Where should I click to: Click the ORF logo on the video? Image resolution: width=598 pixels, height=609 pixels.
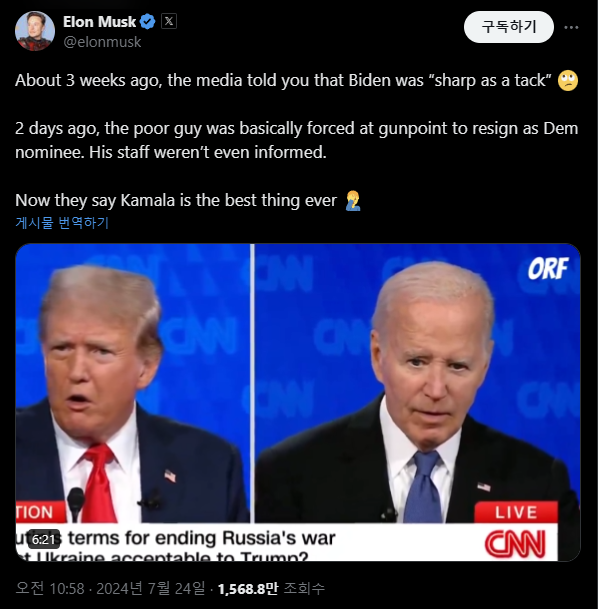point(548,268)
